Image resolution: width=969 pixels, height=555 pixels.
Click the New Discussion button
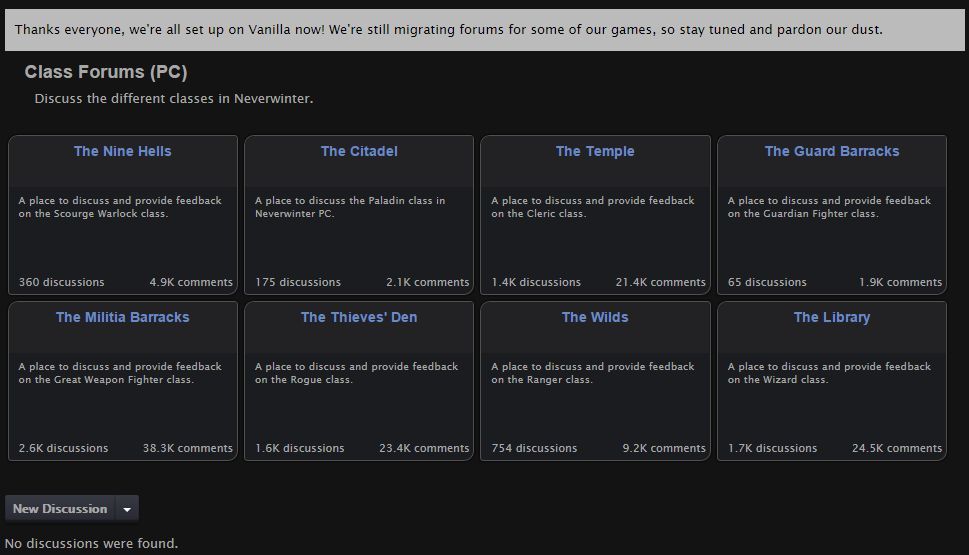(60, 509)
